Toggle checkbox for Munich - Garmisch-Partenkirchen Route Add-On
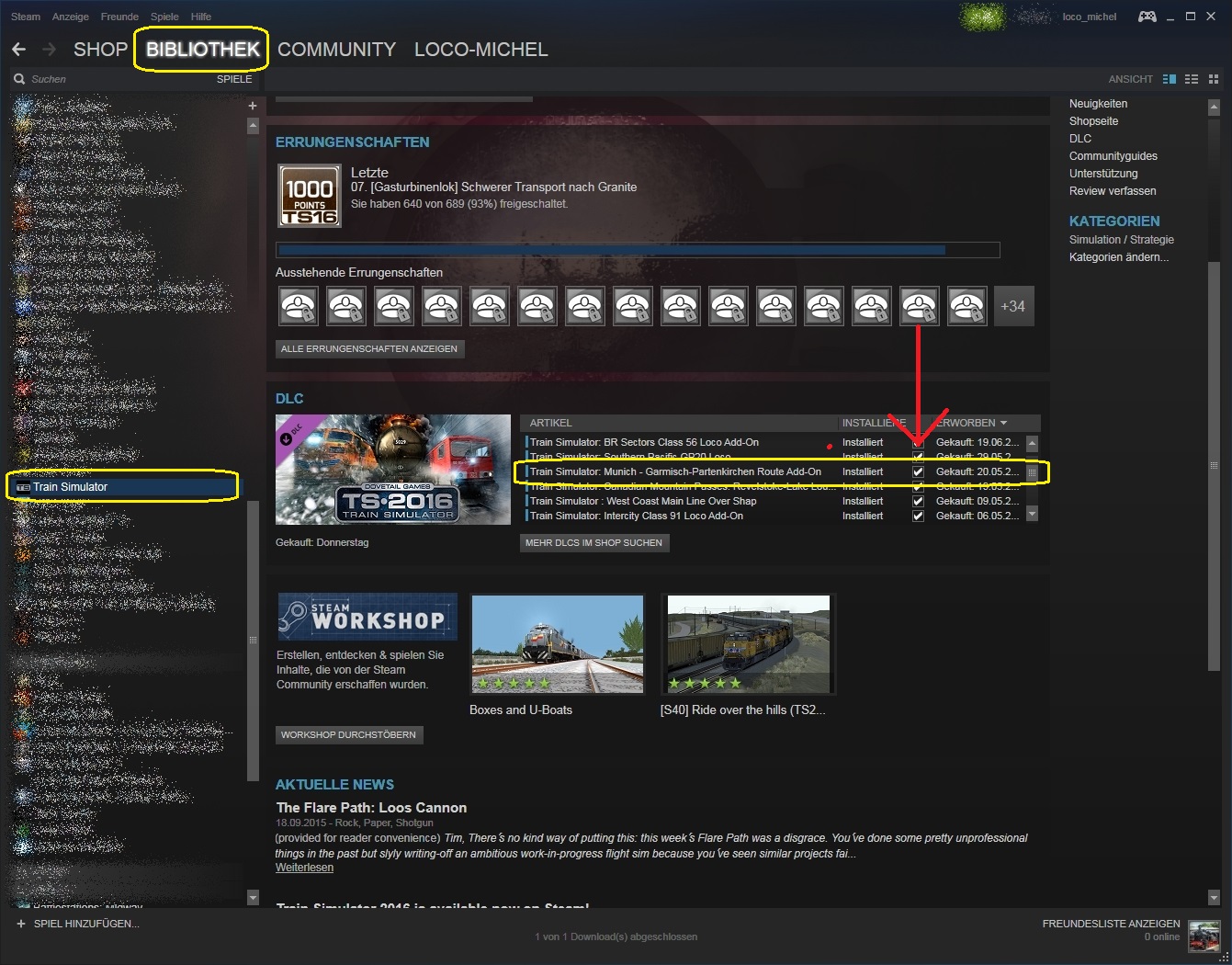Viewport: 1232px width, 965px height. point(918,472)
